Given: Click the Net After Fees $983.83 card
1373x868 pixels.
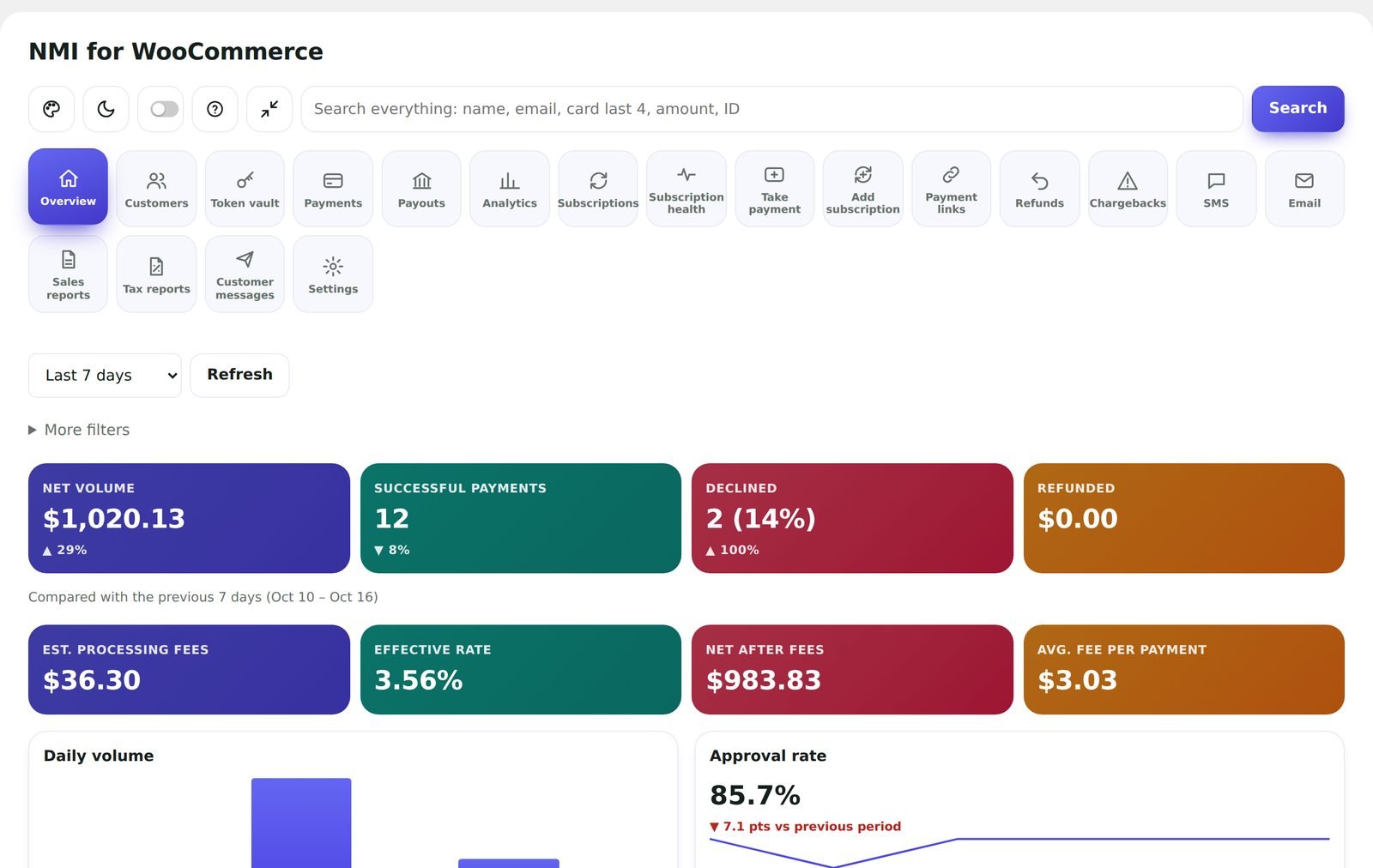Looking at the screenshot, I should coord(852,669).
